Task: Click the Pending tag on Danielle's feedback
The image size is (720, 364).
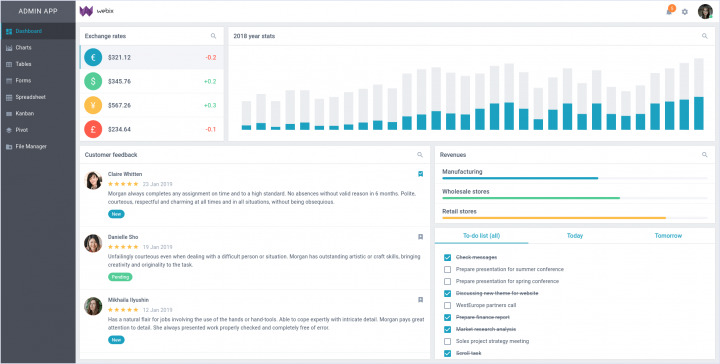Action: [120, 277]
